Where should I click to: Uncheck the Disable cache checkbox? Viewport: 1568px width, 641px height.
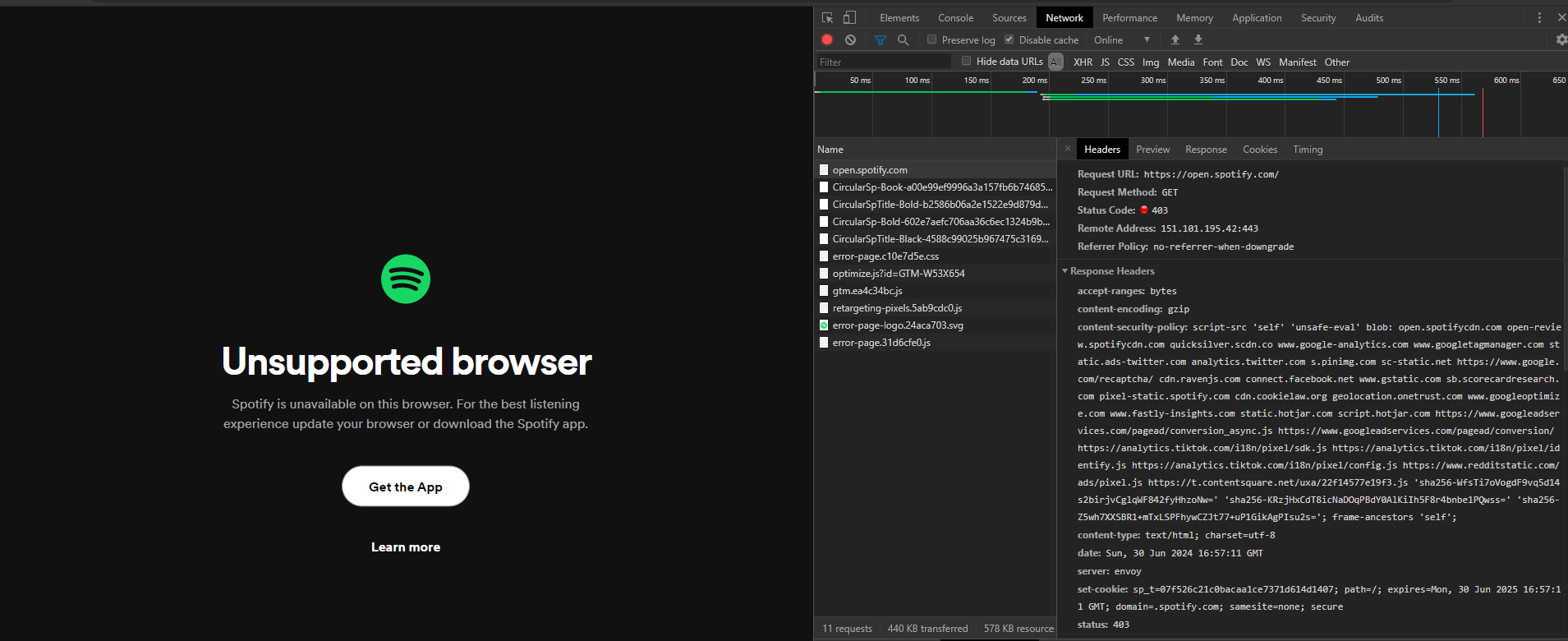[x=1009, y=39]
